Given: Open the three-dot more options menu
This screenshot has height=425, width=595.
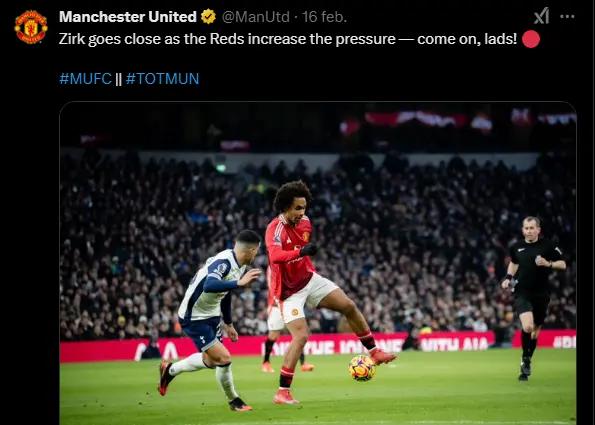Looking at the screenshot, I should tap(567, 16).
